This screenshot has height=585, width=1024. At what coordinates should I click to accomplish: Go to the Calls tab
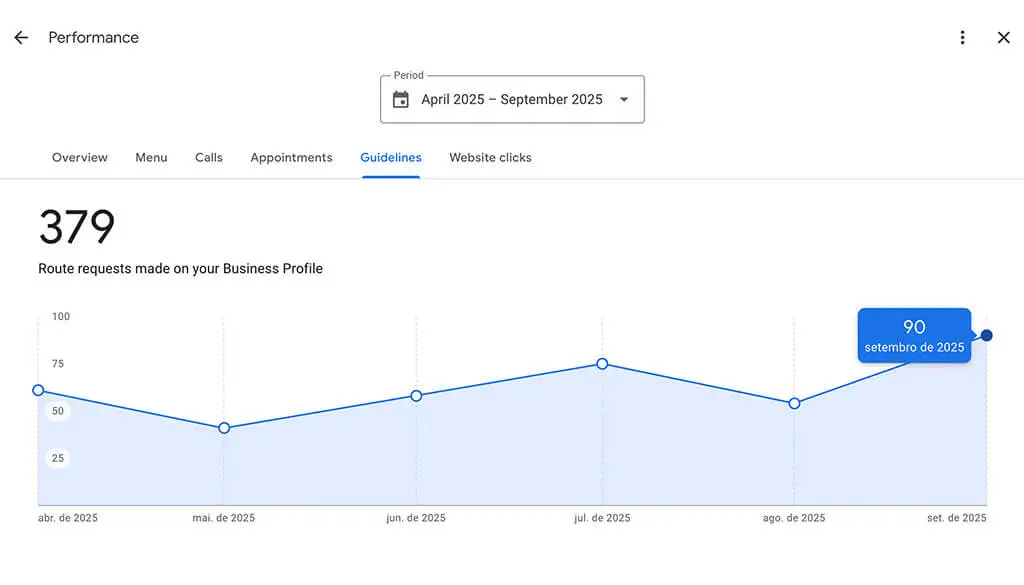[209, 158]
